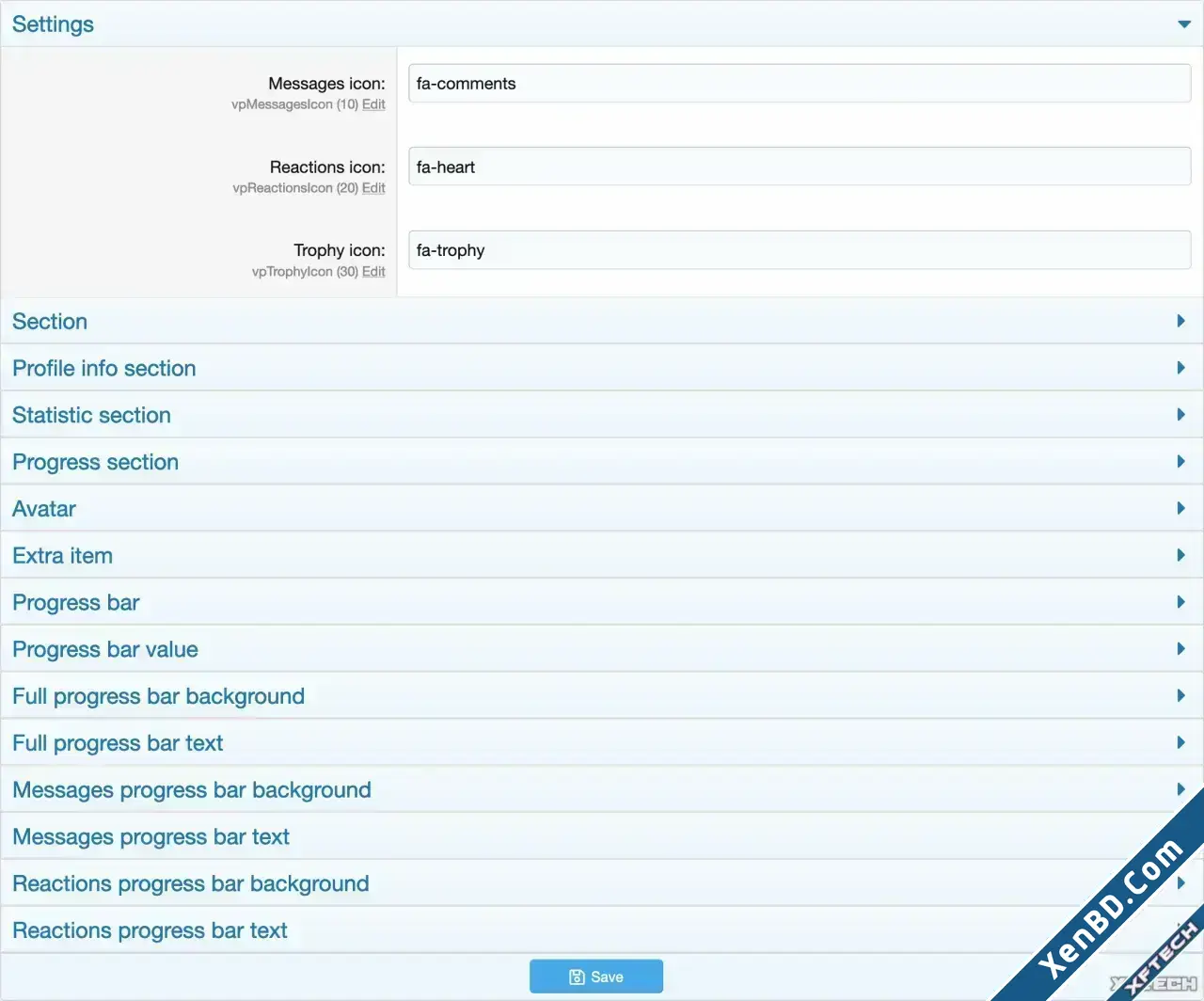
Task: Collapse the Settings section arrow
Action: coord(1184,24)
